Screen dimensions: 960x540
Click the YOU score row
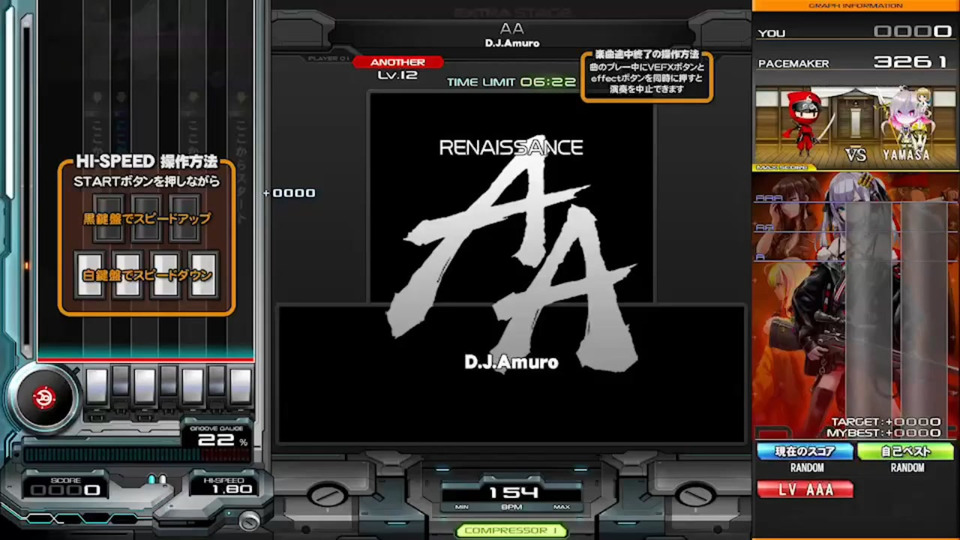(x=855, y=32)
